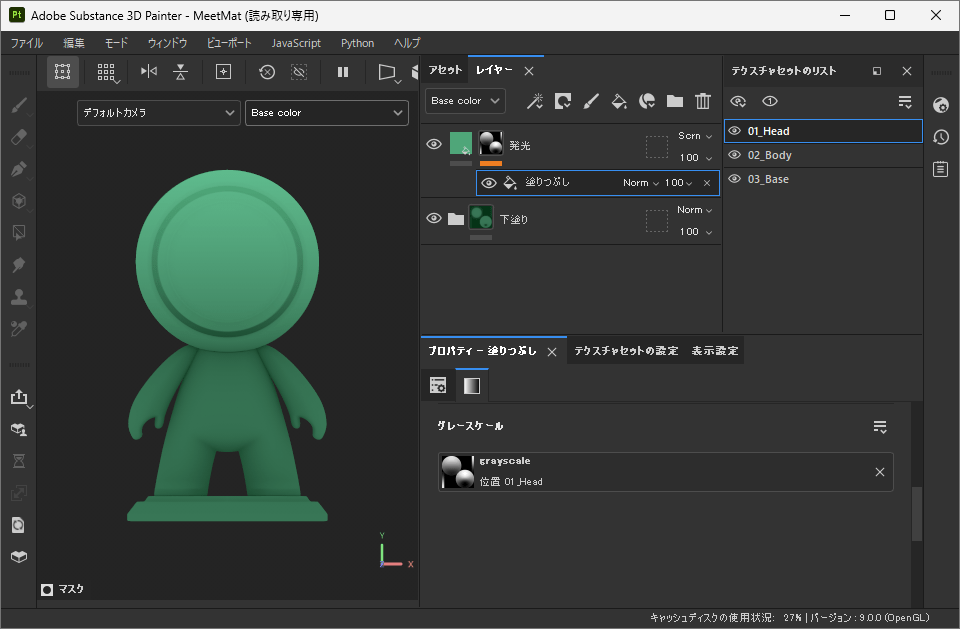The height and width of the screenshot is (629, 960).
Task: Open the Scrn blend mode dropdown
Action: click(x=695, y=136)
